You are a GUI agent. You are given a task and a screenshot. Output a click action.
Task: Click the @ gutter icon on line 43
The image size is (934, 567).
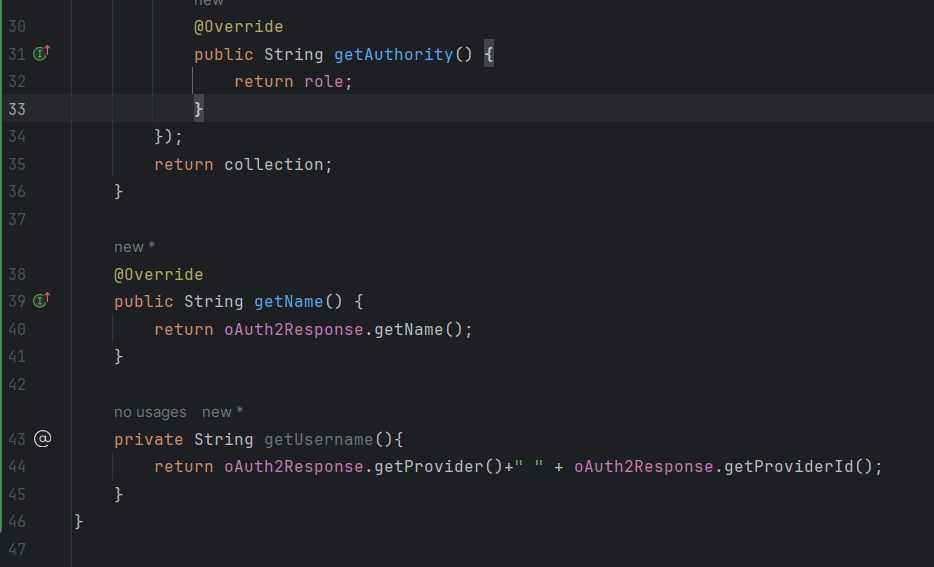[x=42, y=439]
